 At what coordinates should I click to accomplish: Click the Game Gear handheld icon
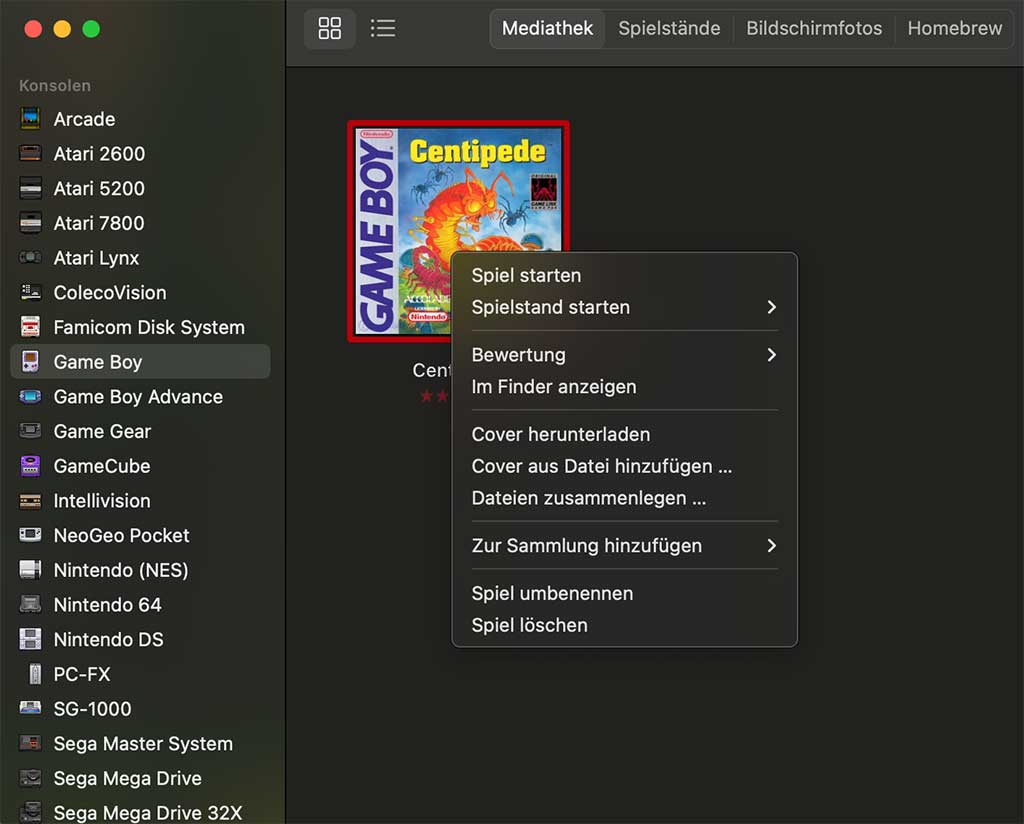point(30,431)
